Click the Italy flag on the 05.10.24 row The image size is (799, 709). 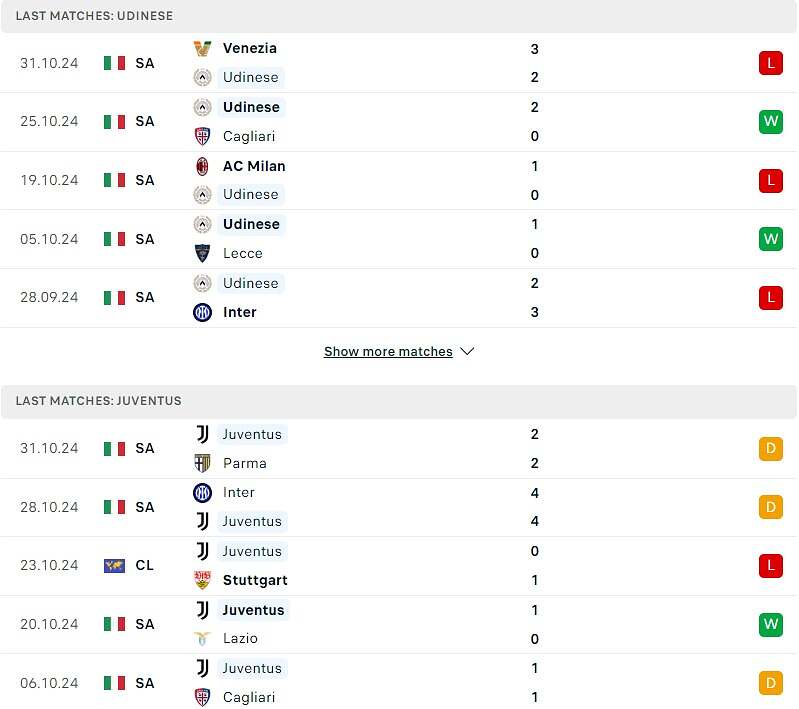[x=114, y=239]
